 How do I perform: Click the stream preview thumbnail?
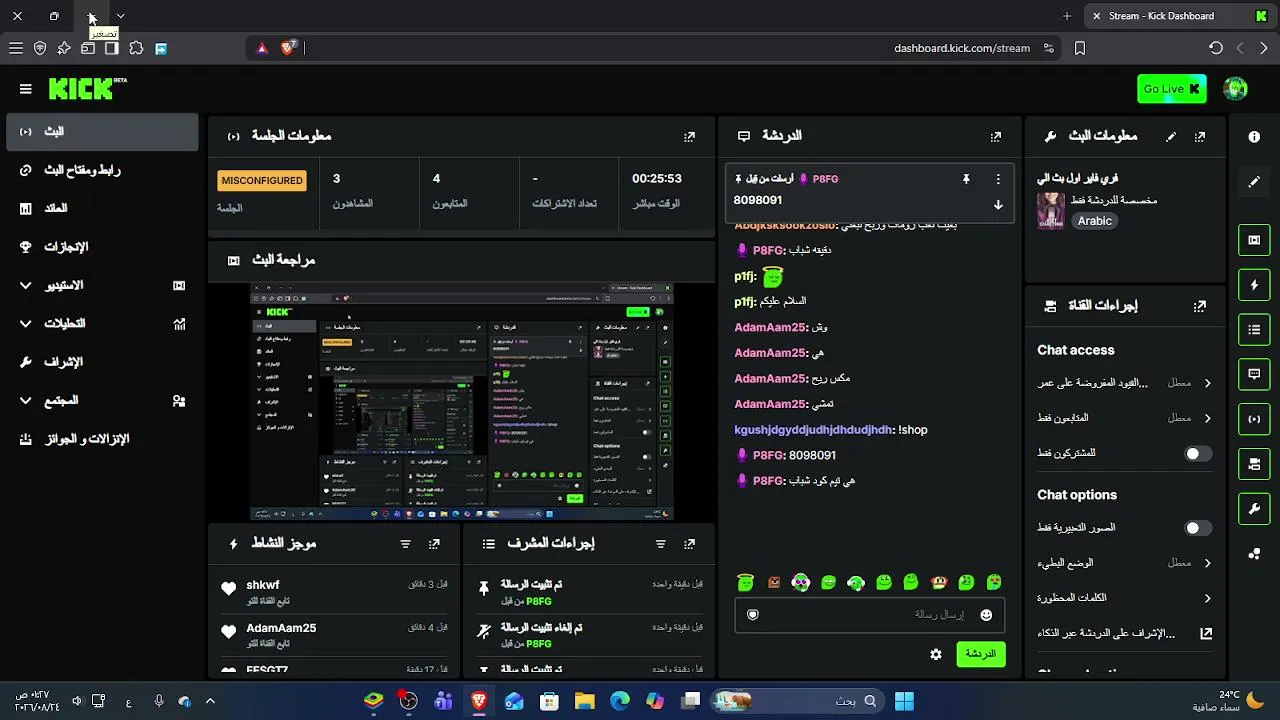pyautogui.click(x=461, y=401)
